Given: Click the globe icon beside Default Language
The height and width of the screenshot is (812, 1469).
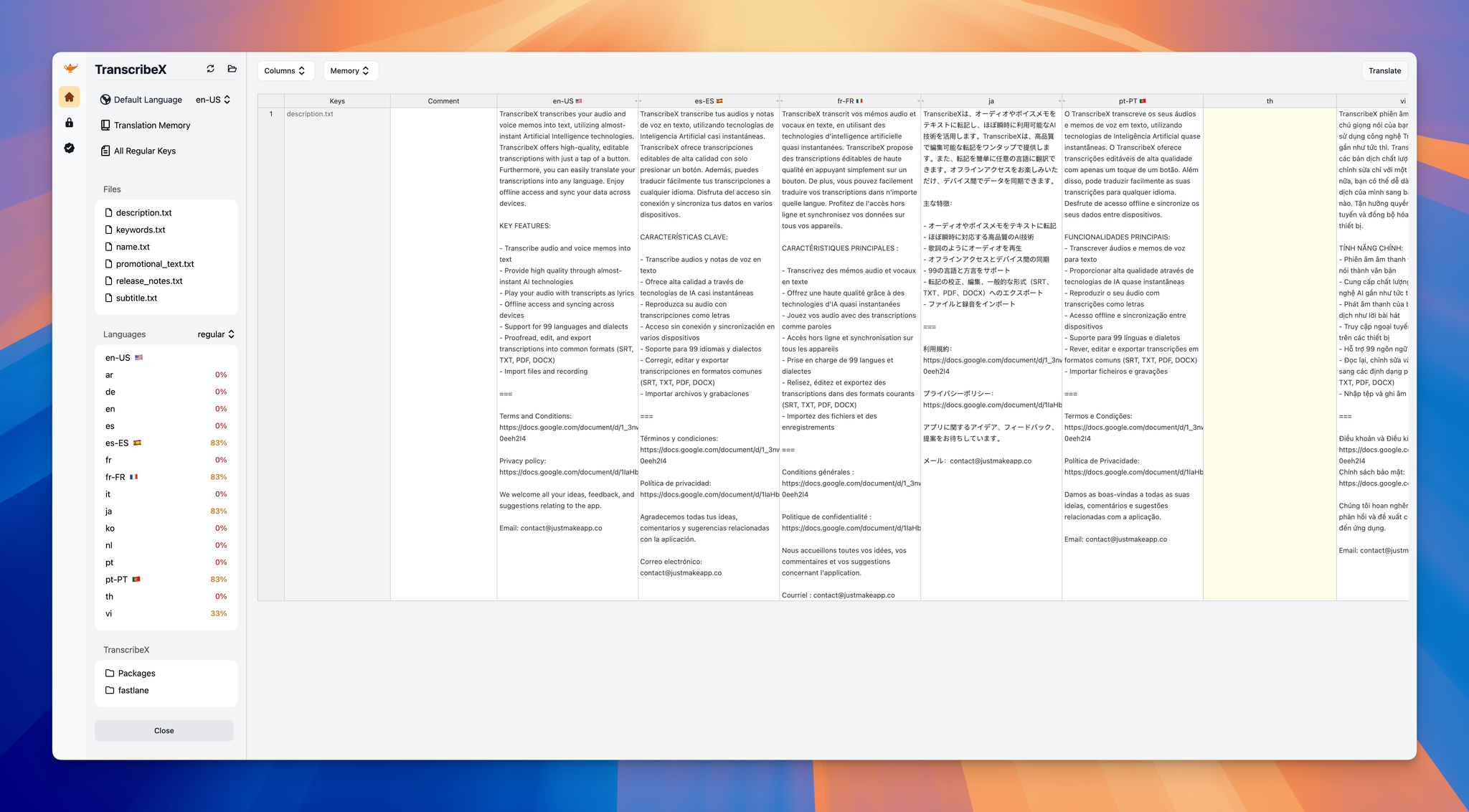Looking at the screenshot, I should pos(105,100).
